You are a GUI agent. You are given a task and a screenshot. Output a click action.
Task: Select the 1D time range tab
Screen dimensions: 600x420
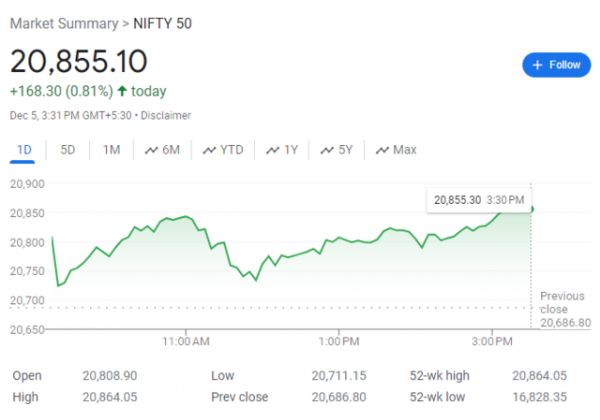click(24, 150)
